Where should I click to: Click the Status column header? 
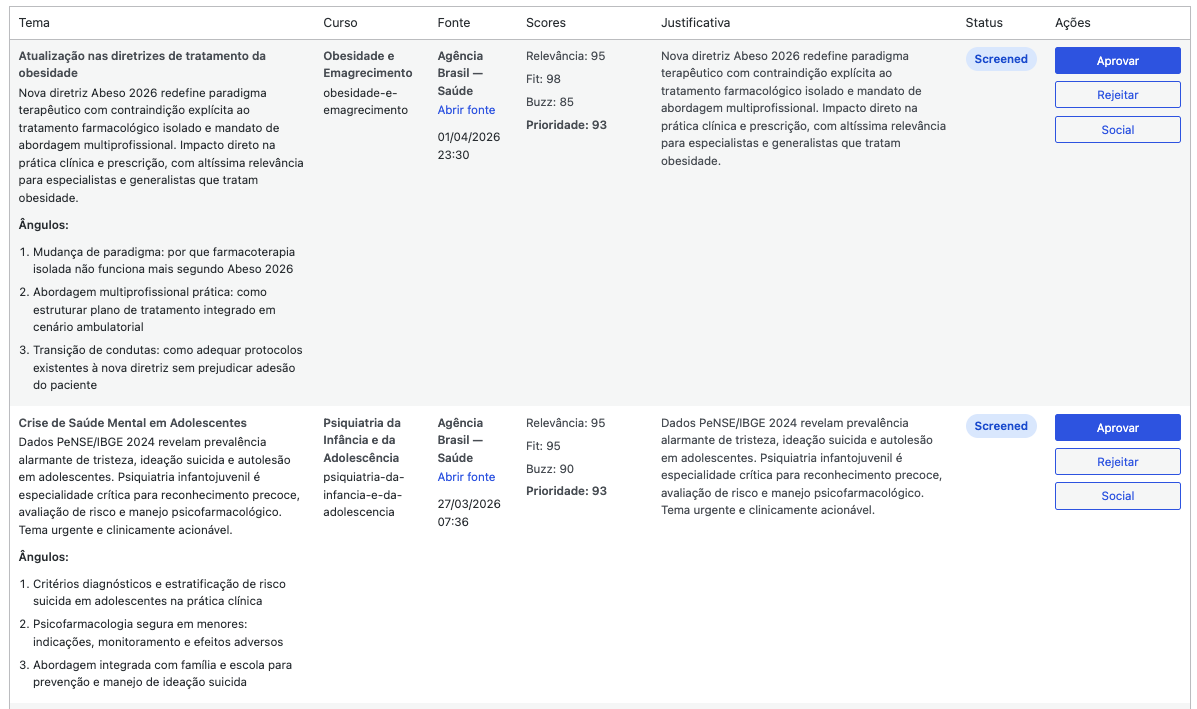coord(984,23)
